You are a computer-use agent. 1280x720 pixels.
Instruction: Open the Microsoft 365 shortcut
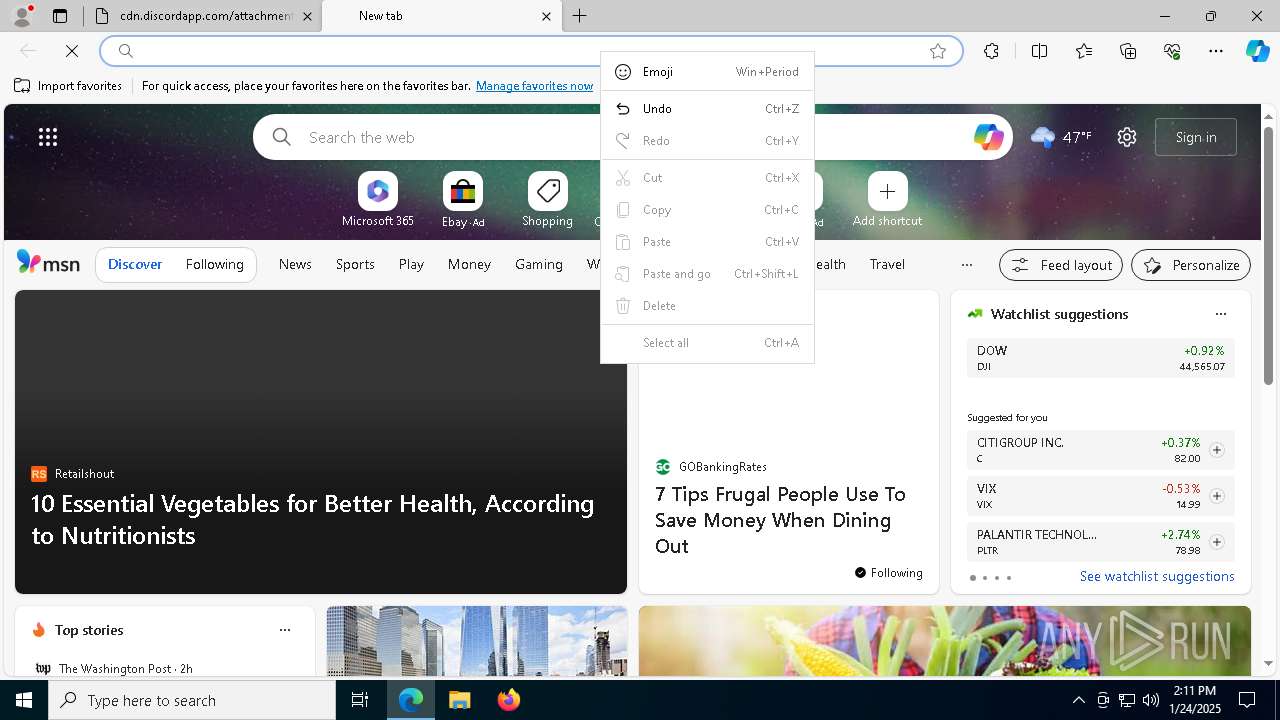[x=378, y=200]
